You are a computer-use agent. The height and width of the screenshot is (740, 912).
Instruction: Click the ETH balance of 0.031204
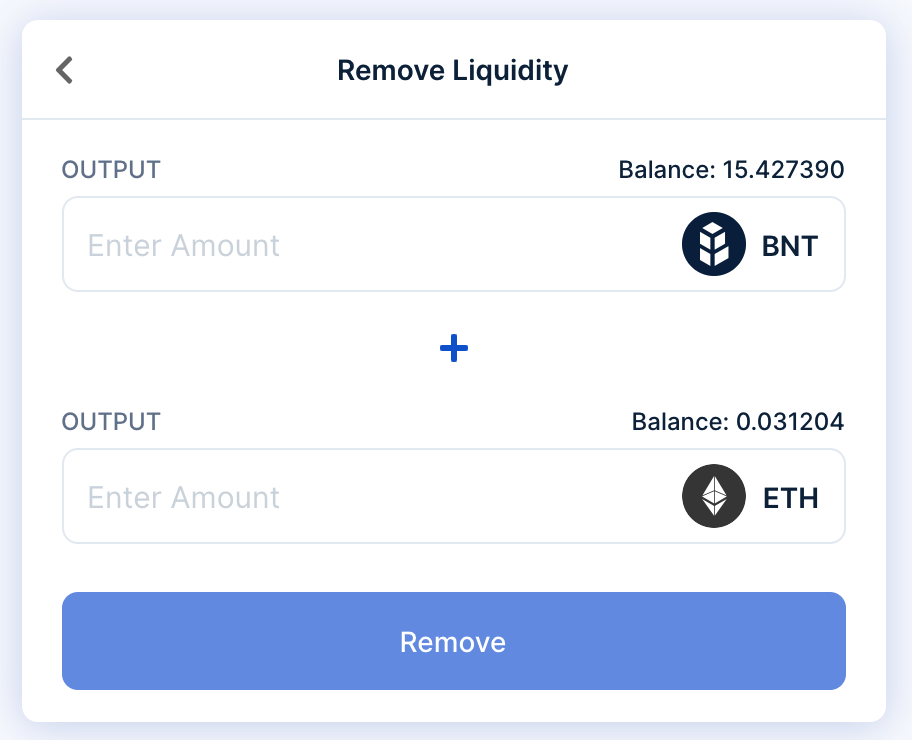tap(737, 421)
